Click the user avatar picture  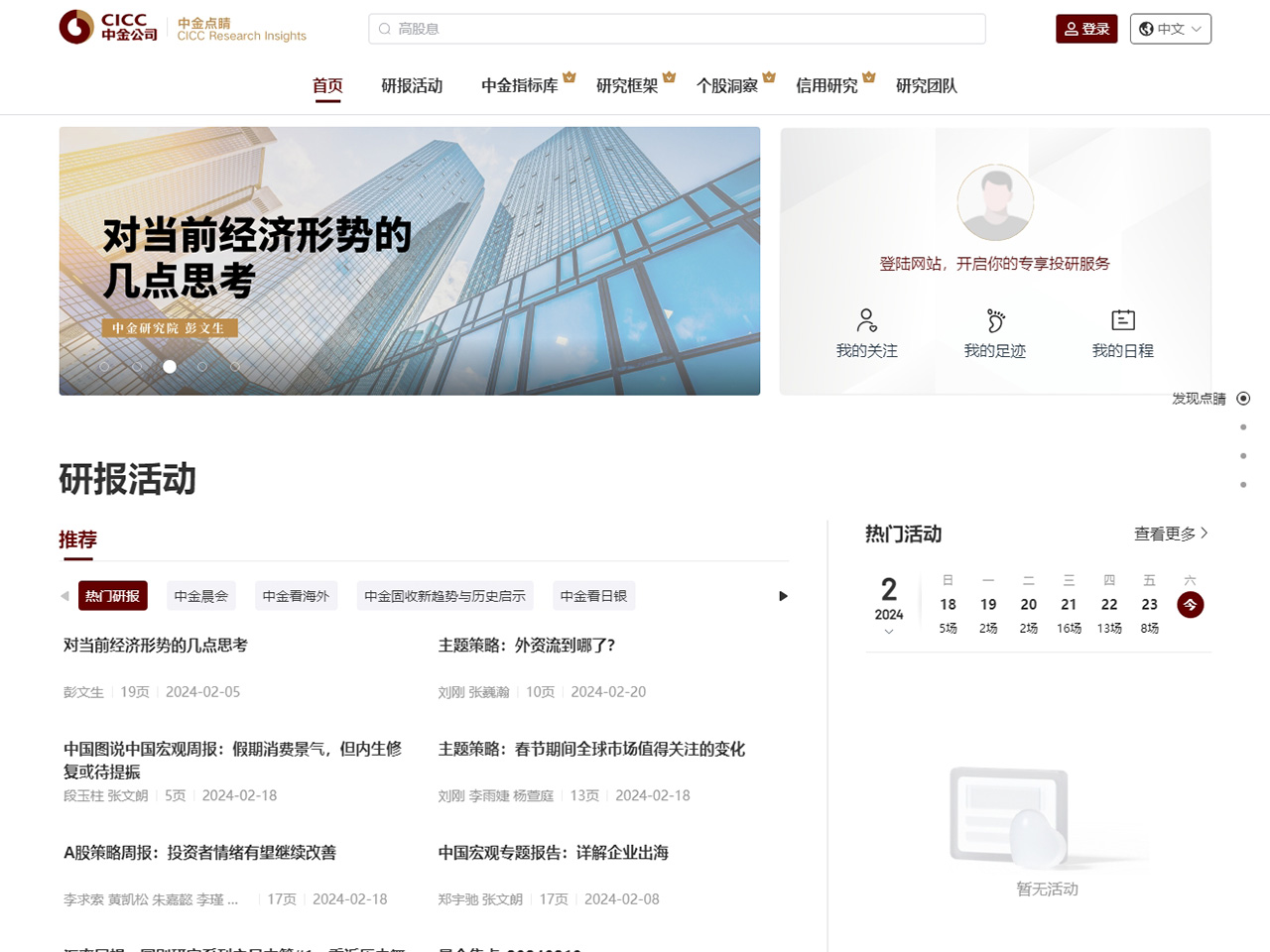(x=995, y=202)
